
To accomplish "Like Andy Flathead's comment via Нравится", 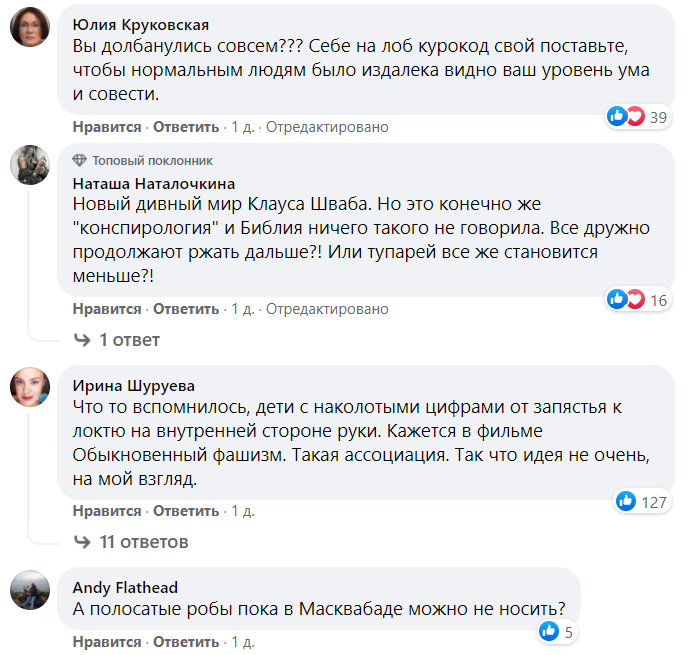I will (107, 641).
